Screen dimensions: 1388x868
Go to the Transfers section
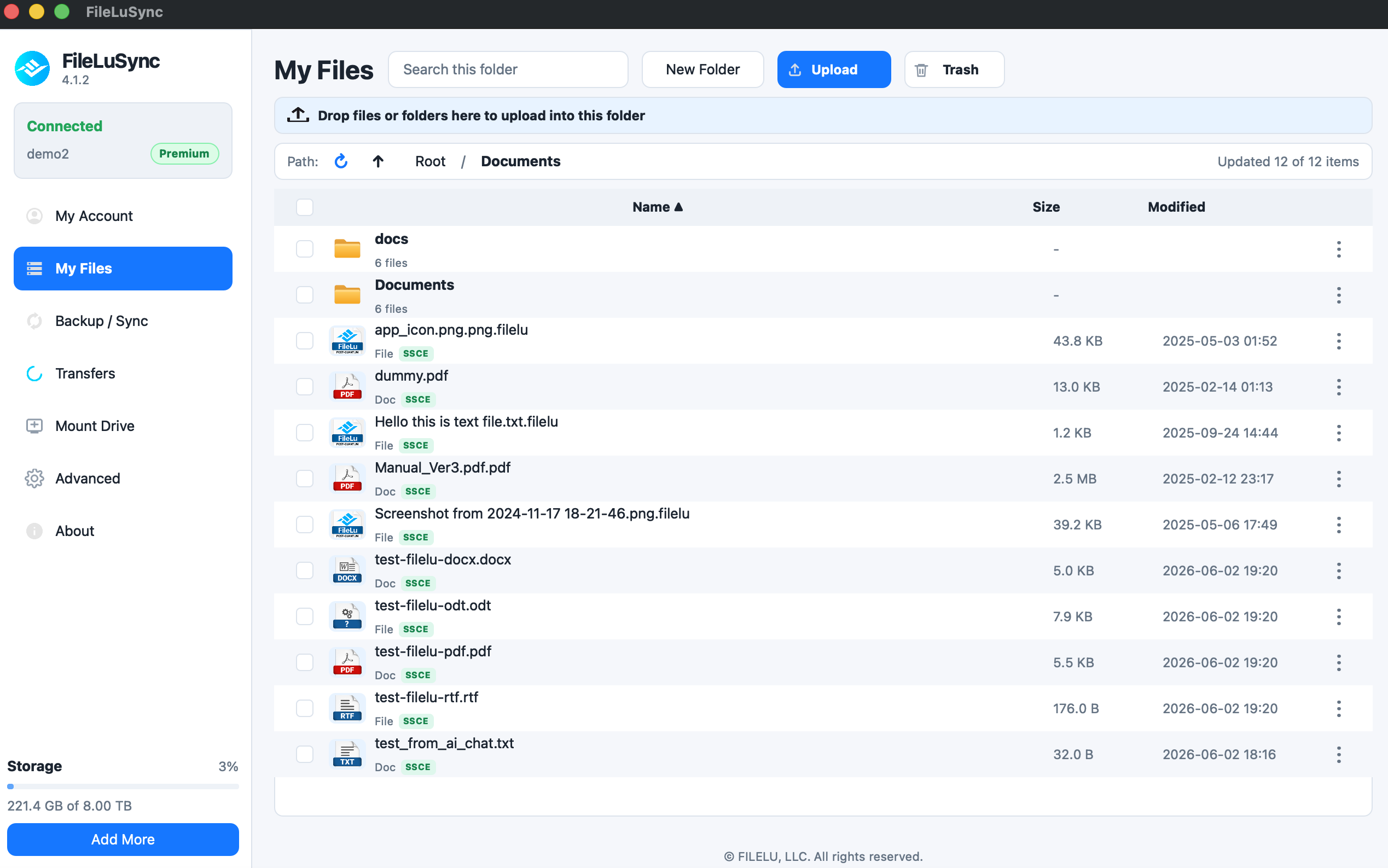[123, 374]
